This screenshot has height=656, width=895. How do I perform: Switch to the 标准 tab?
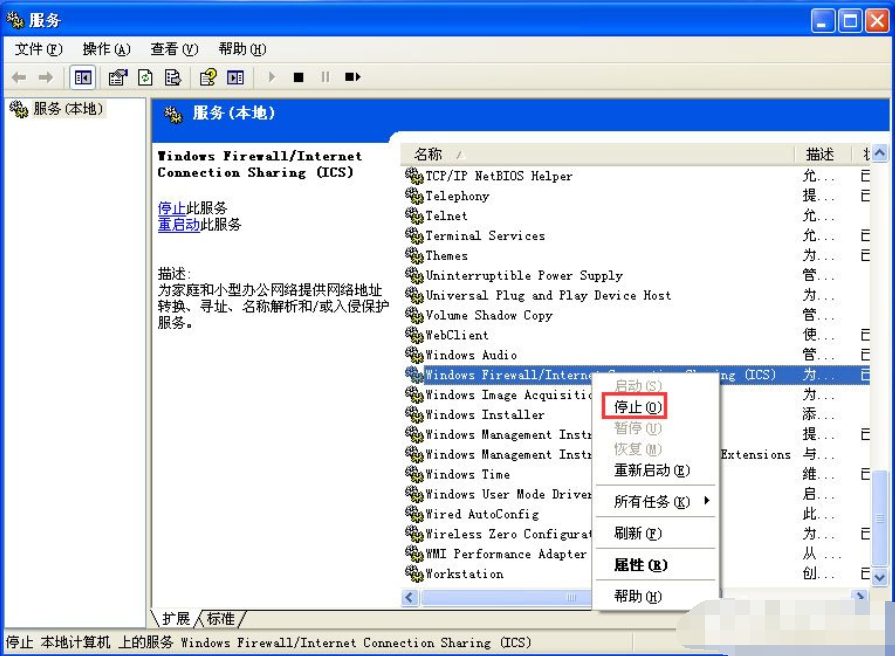218,619
